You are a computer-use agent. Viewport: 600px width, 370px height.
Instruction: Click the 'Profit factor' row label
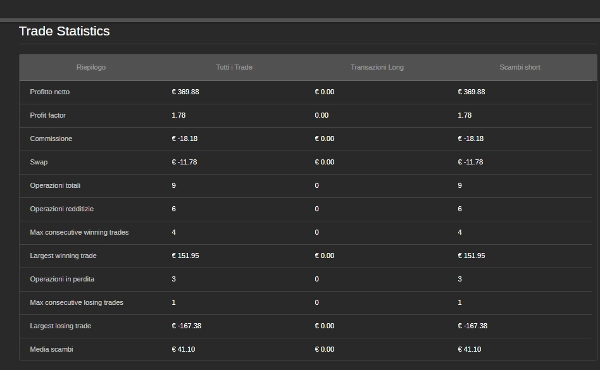[48, 115]
